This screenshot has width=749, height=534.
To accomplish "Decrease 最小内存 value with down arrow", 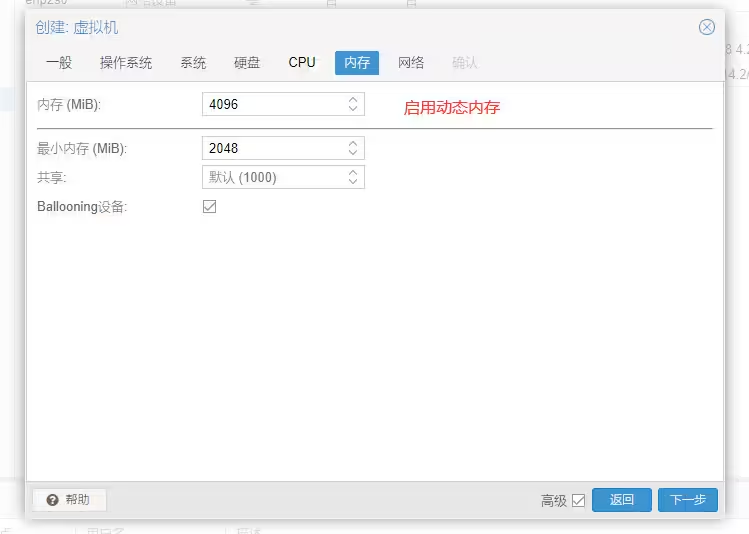I will [x=353, y=153].
